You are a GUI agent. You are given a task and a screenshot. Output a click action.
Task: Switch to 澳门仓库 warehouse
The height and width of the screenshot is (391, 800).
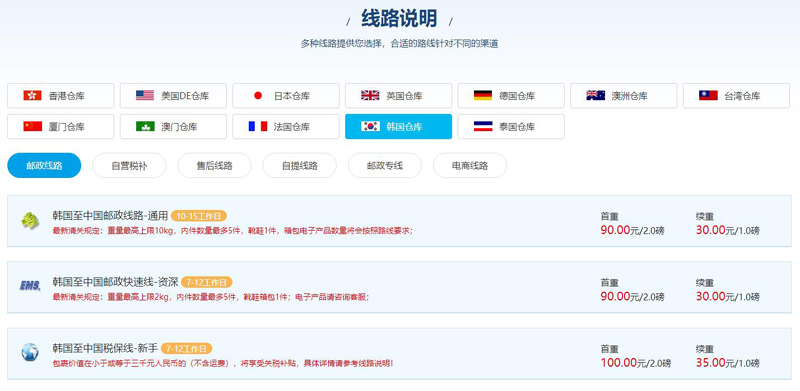(173, 127)
